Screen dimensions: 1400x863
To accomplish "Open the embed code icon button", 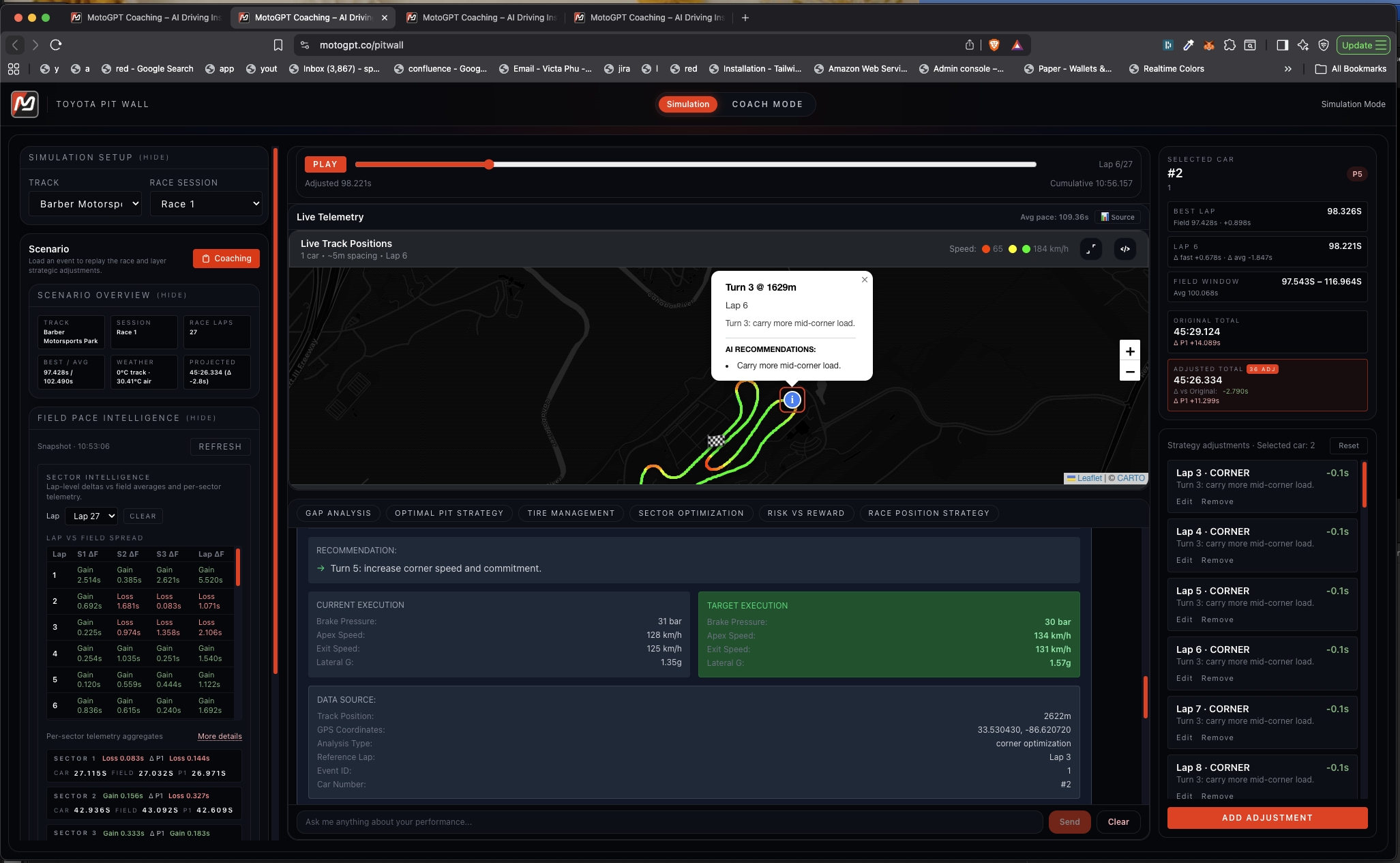I will coord(1125,249).
